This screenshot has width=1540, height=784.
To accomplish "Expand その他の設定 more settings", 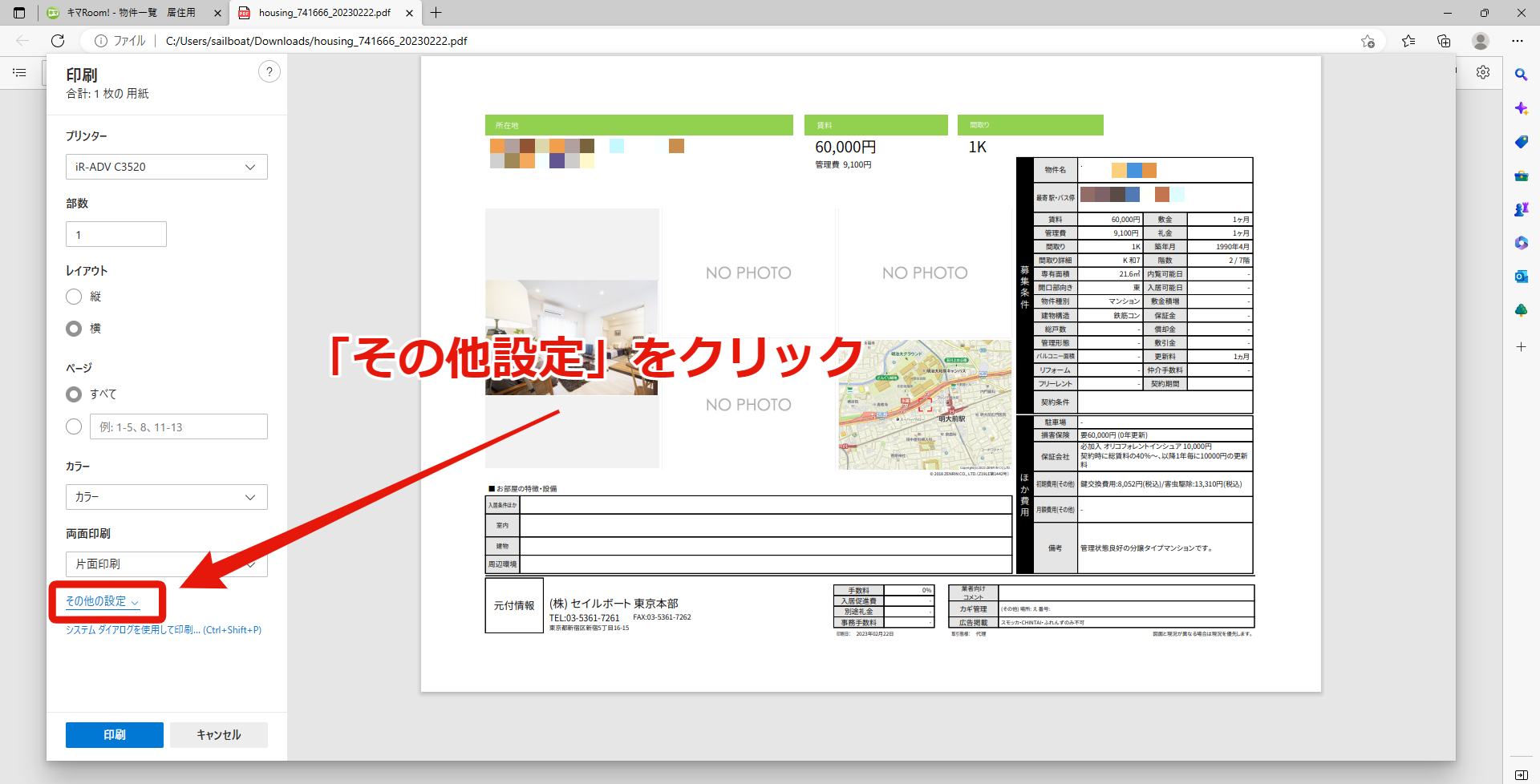I will pos(103,601).
